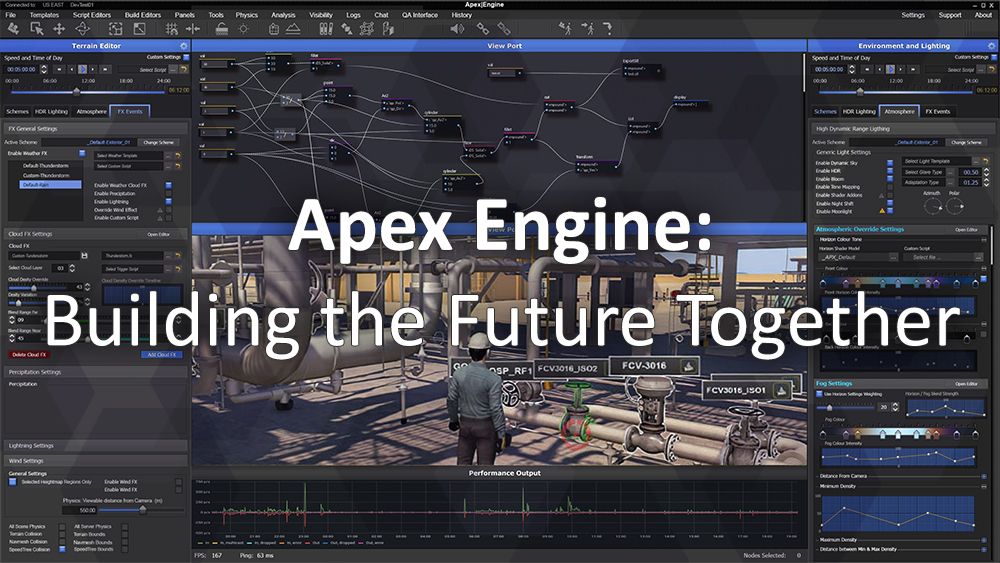This screenshot has width=1000, height=563.
Task: Toggle the grid snapping toolbar icon
Action: point(171,29)
